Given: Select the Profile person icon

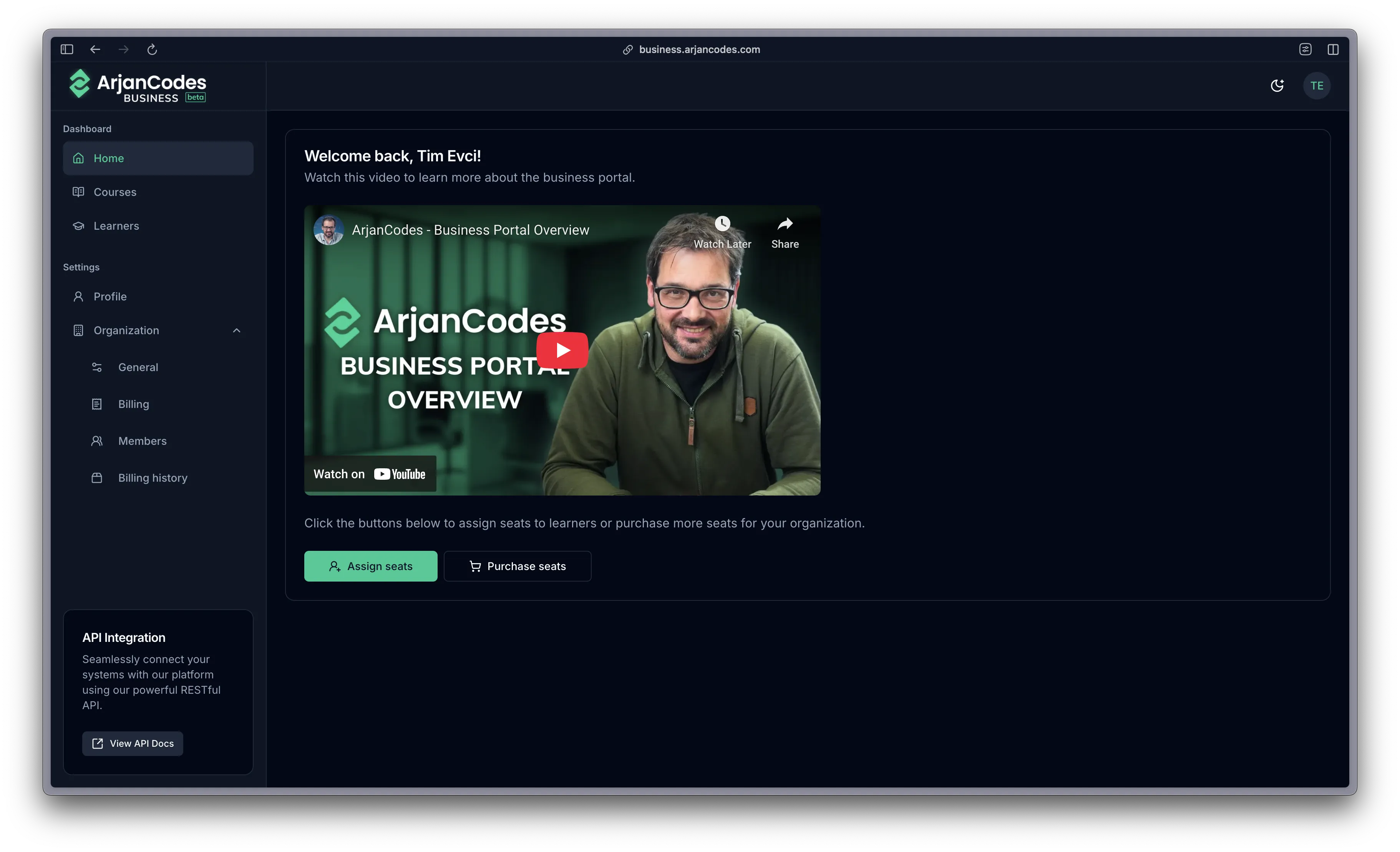Looking at the screenshot, I should click(x=79, y=296).
